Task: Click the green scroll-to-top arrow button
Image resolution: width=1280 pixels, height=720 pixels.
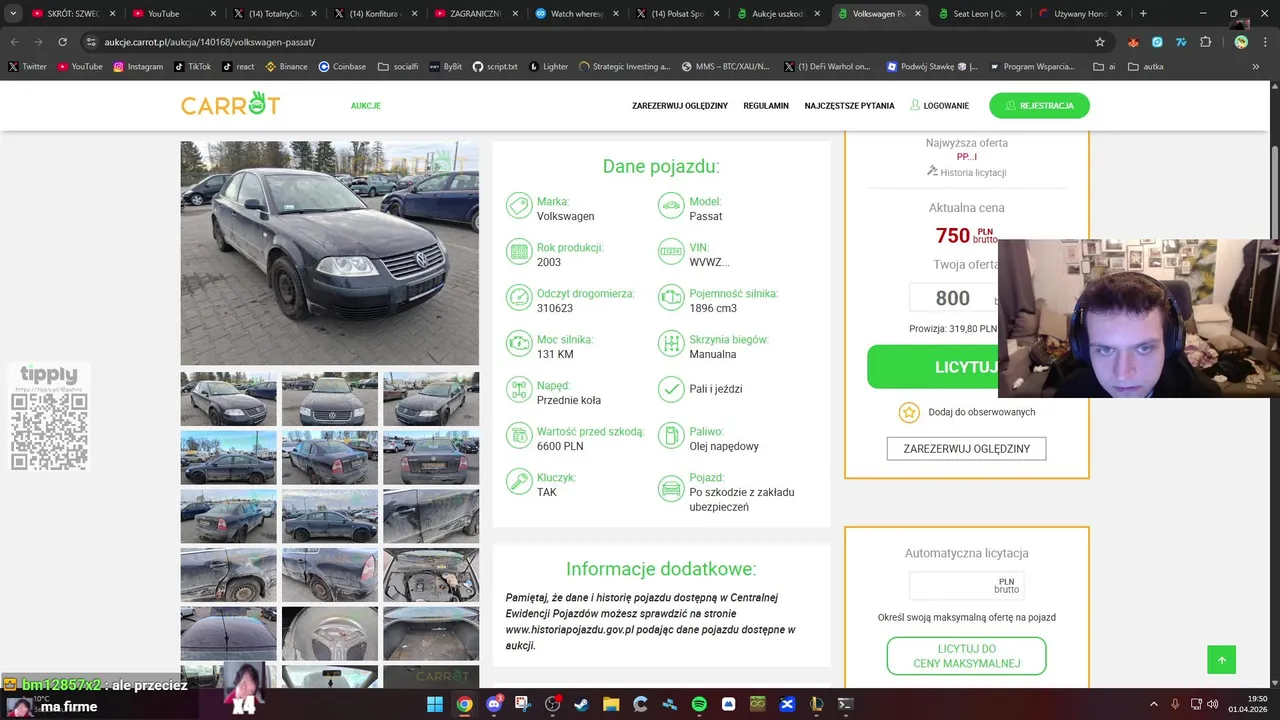Action: coord(1221,660)
